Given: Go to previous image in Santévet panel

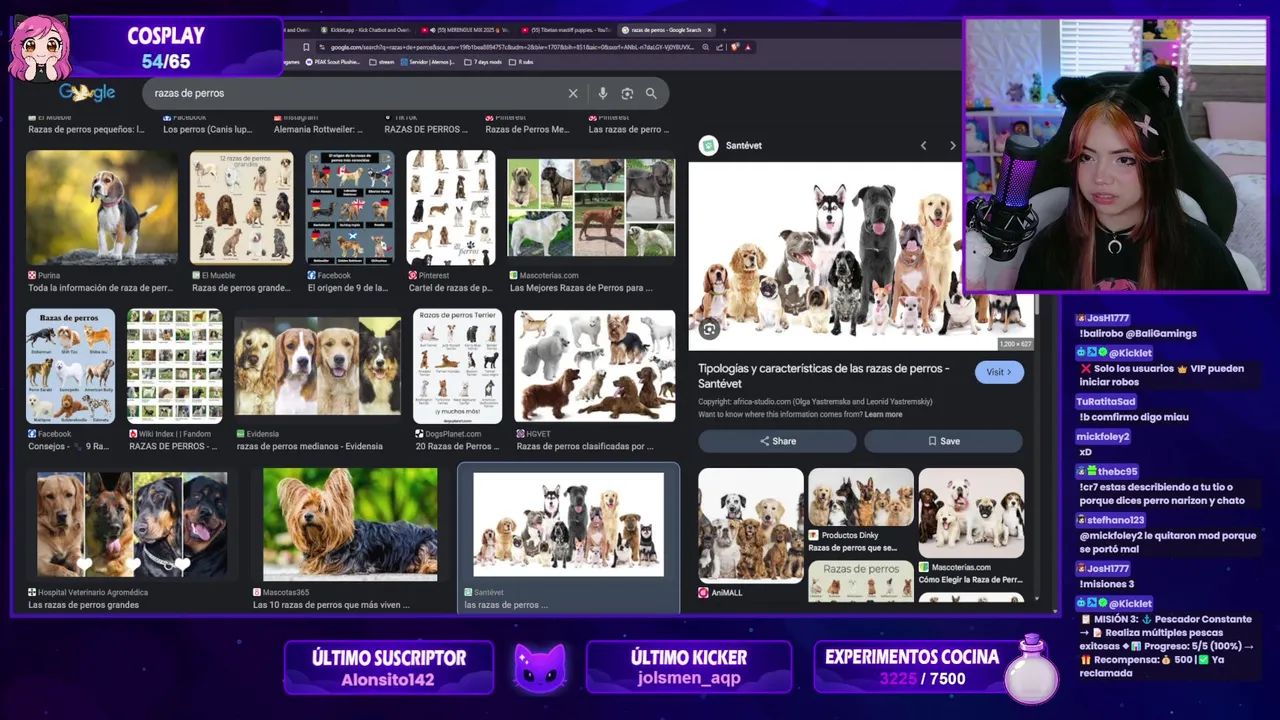Looking at the screenshot, I should tap(923, 145).
